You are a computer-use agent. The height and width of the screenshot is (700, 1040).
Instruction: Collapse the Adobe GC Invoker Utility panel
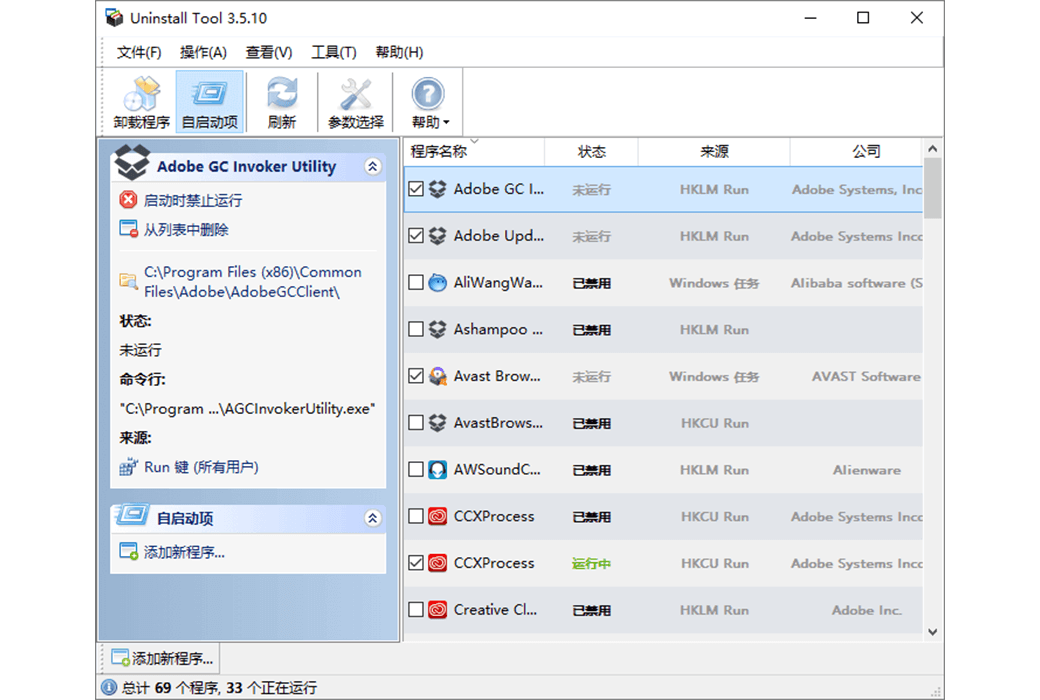[373, 167]
